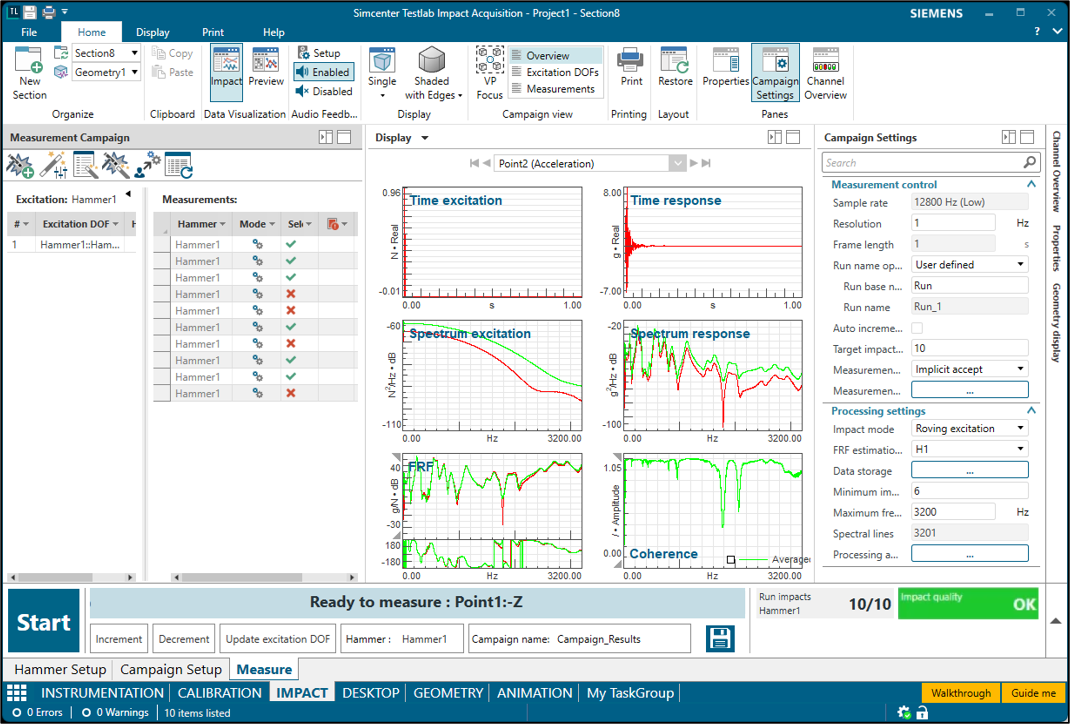The height and width of the screenshot is (724, 1070).
Task: Select Disabled audio feedback option
Action: (x=323, y=91)
